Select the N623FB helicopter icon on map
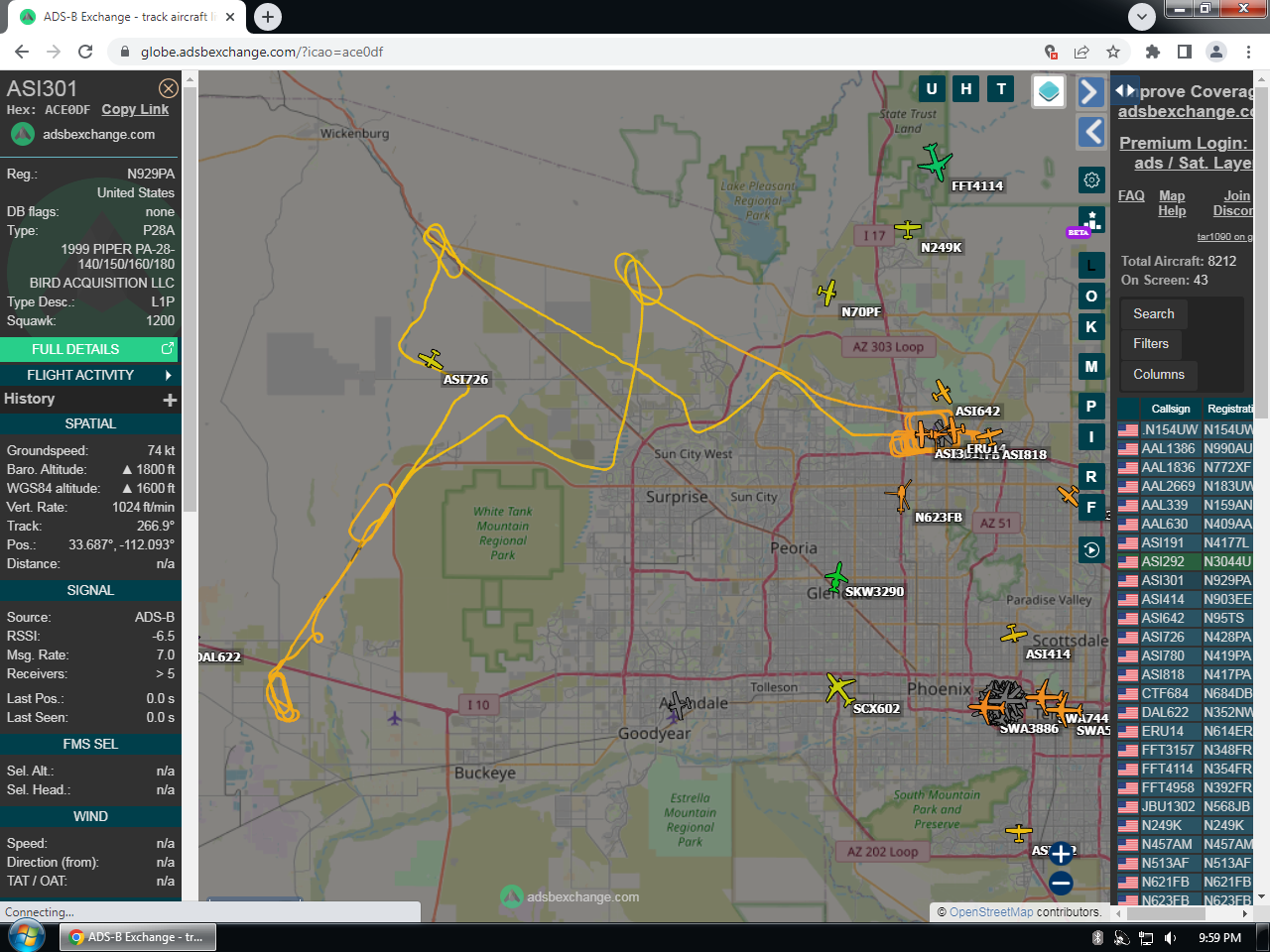Image resolution: width=1270 pixels, height=952 pixels. point(901,495)
